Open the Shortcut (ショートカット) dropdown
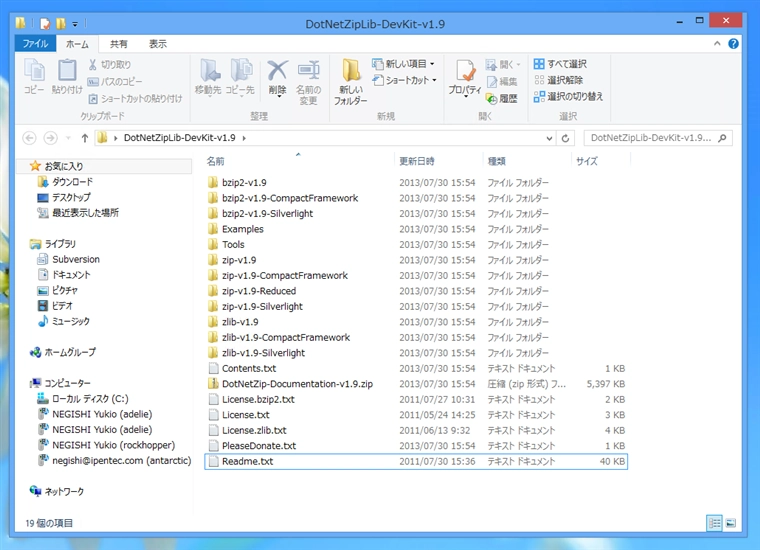Image resolution: width=760 pixels, height=550 pixels. pyautogui.click(x=404, y=80)
